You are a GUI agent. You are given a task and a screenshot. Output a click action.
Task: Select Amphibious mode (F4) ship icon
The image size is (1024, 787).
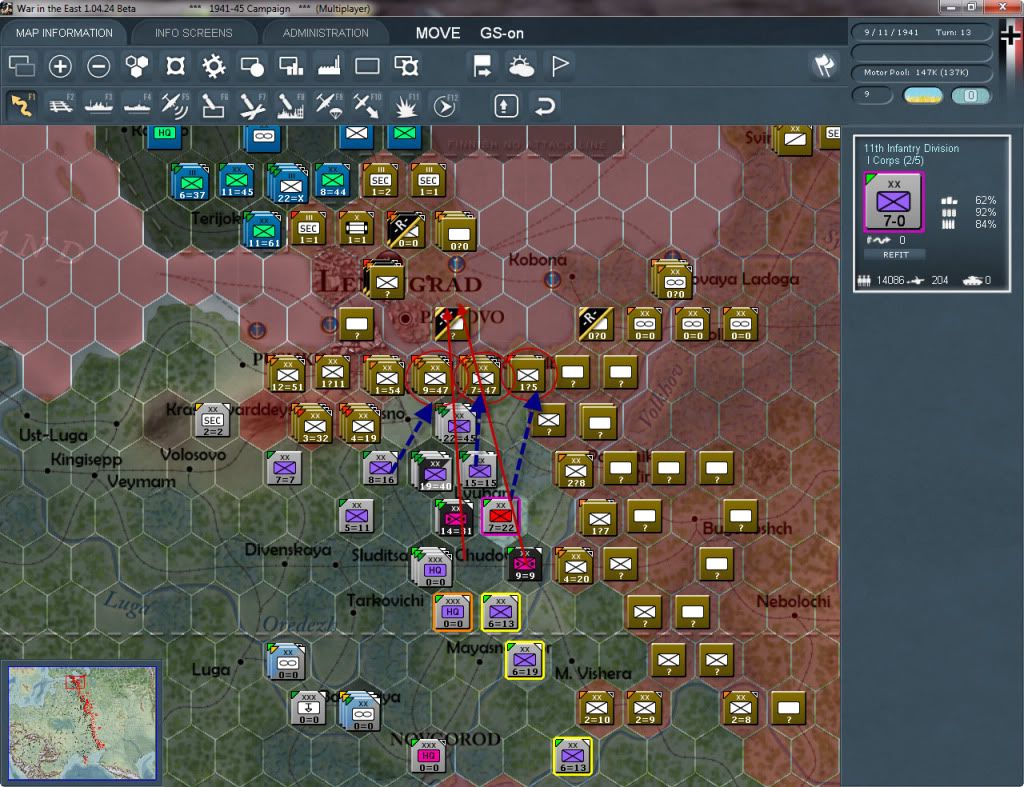tap(136, 105)
